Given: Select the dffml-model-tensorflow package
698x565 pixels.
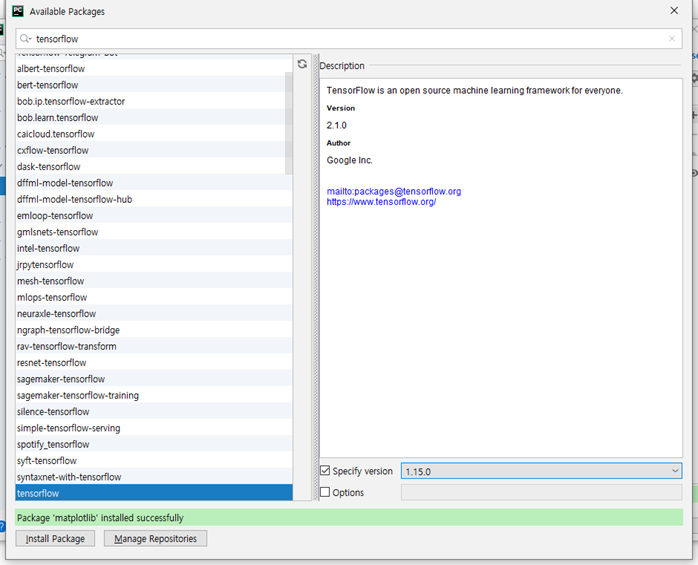Looking at the screenshot, I should pos(154,183).
